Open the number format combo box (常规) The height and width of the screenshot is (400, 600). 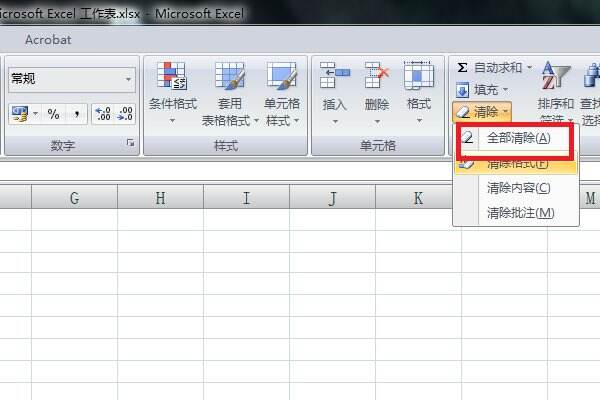click(x=72, y=79)
